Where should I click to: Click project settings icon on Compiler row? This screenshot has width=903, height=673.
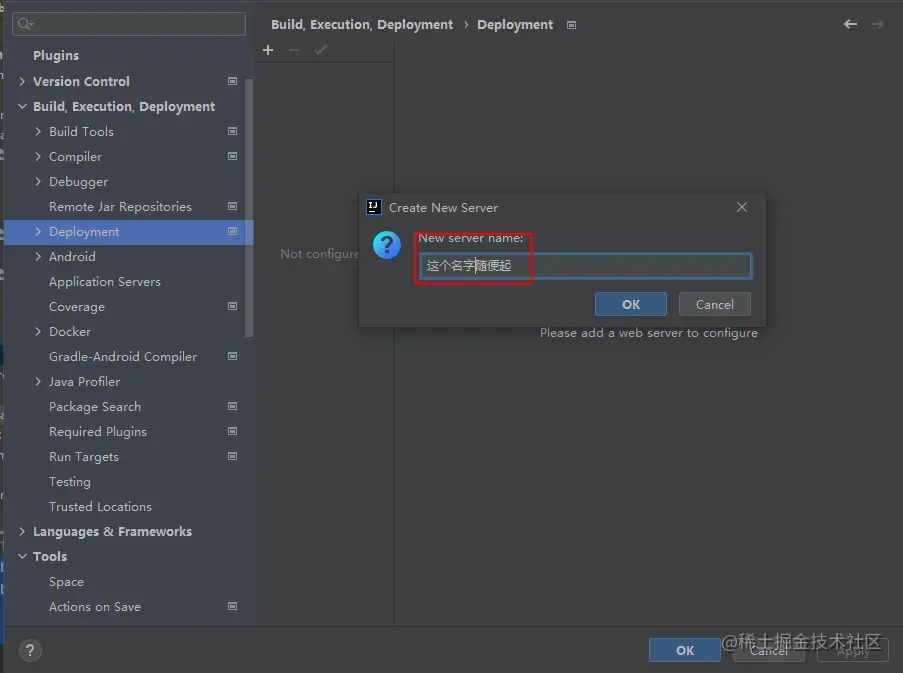click(x=233, y=156)
